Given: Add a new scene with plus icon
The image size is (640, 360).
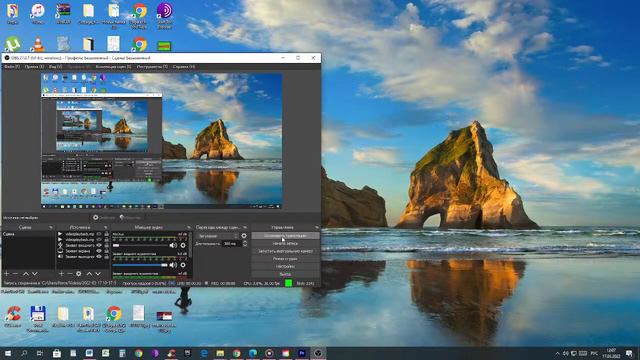Looking at the screenshot, I should 7,273.
